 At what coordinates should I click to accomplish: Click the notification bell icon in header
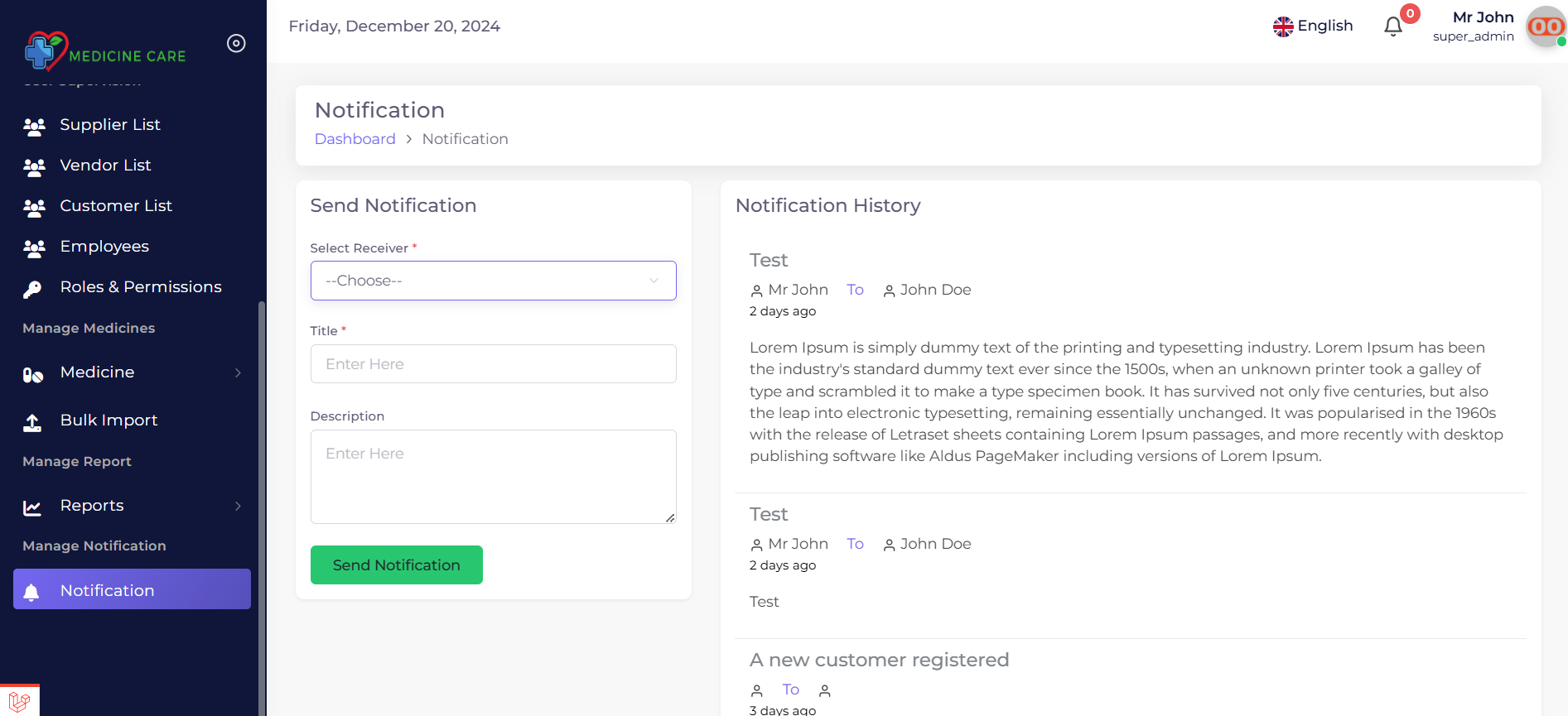[1393, 26]
